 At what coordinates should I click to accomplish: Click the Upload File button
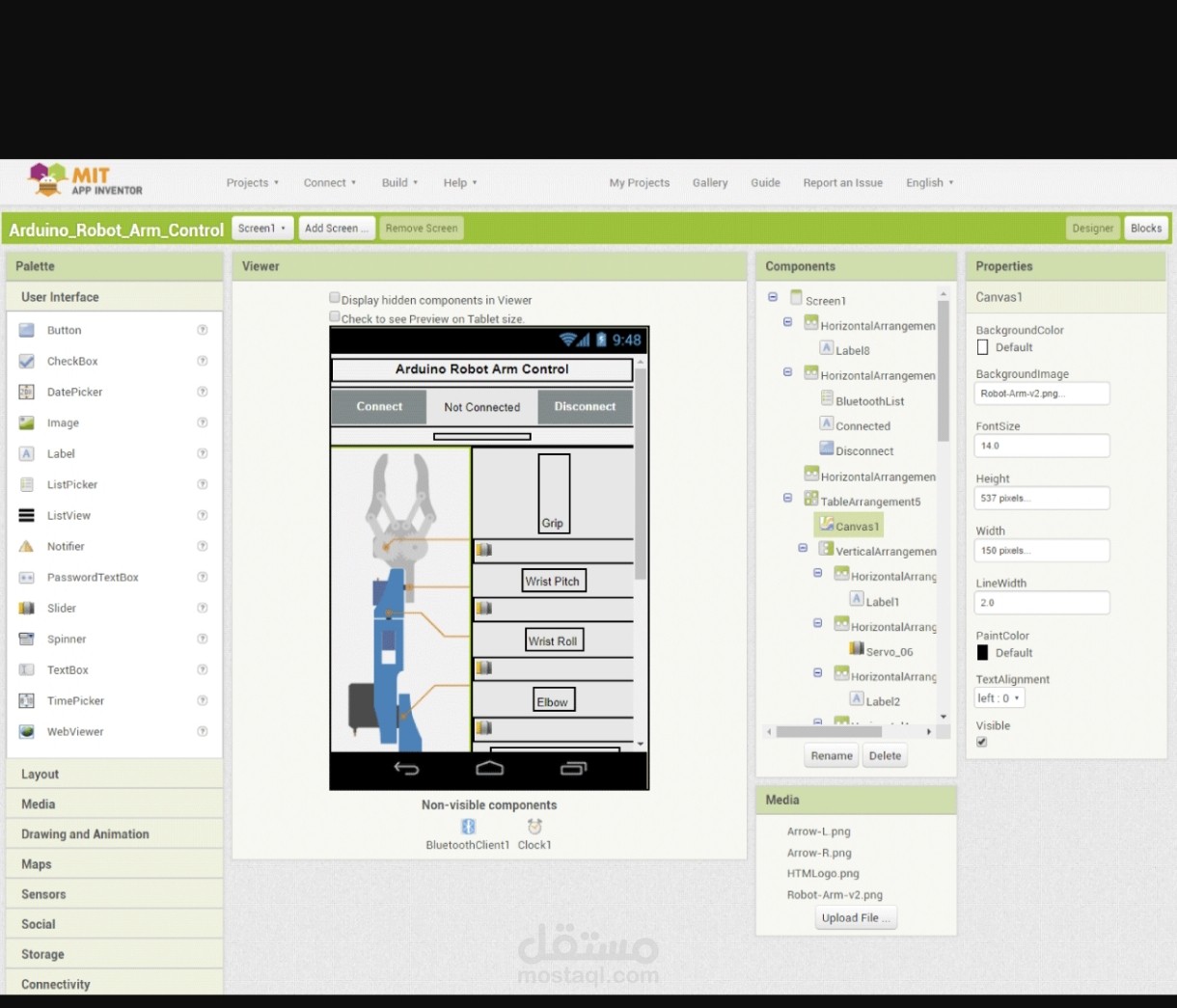pyautogui.click(x=856, y=918)
